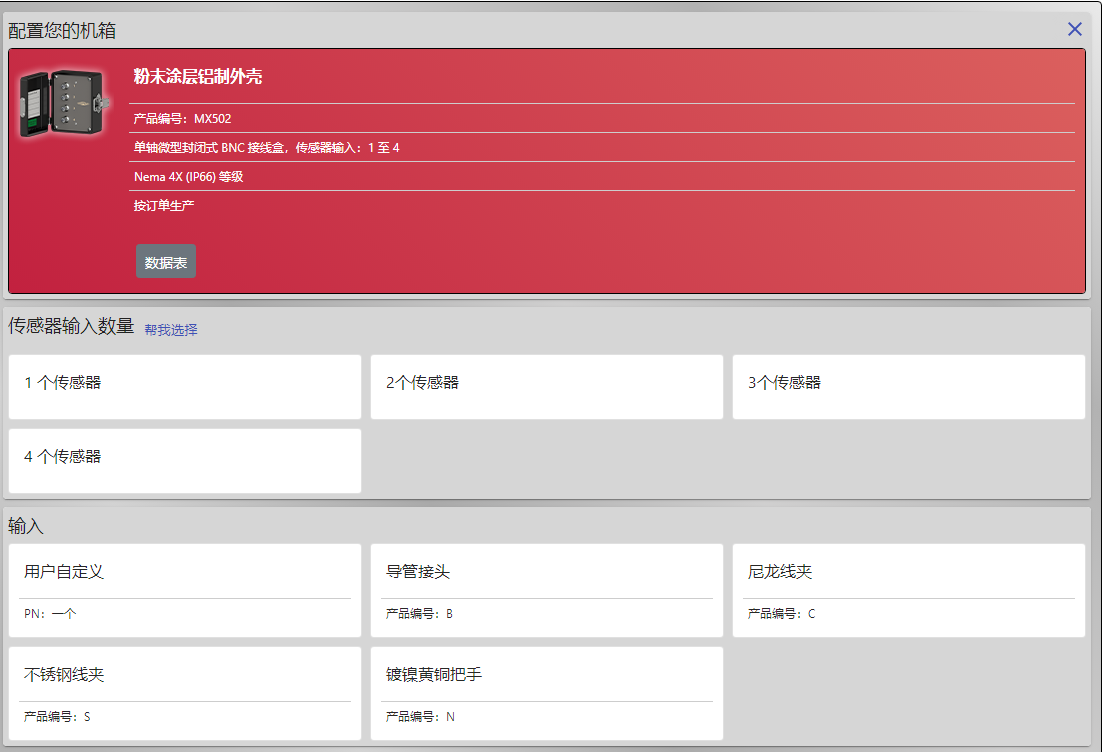Screen dimensions: 1102x752
Task: Click the Nema 4X (IP66) 等级 text
Action: tap(188, 176)
